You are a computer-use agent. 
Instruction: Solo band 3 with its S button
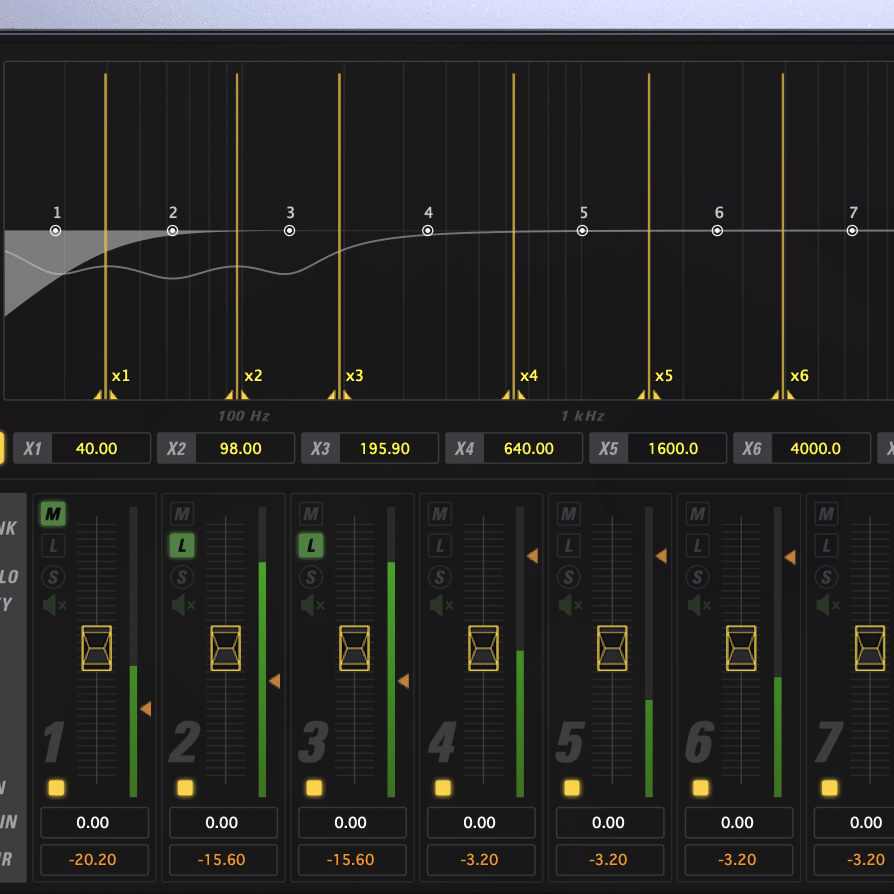pos(311,577)
